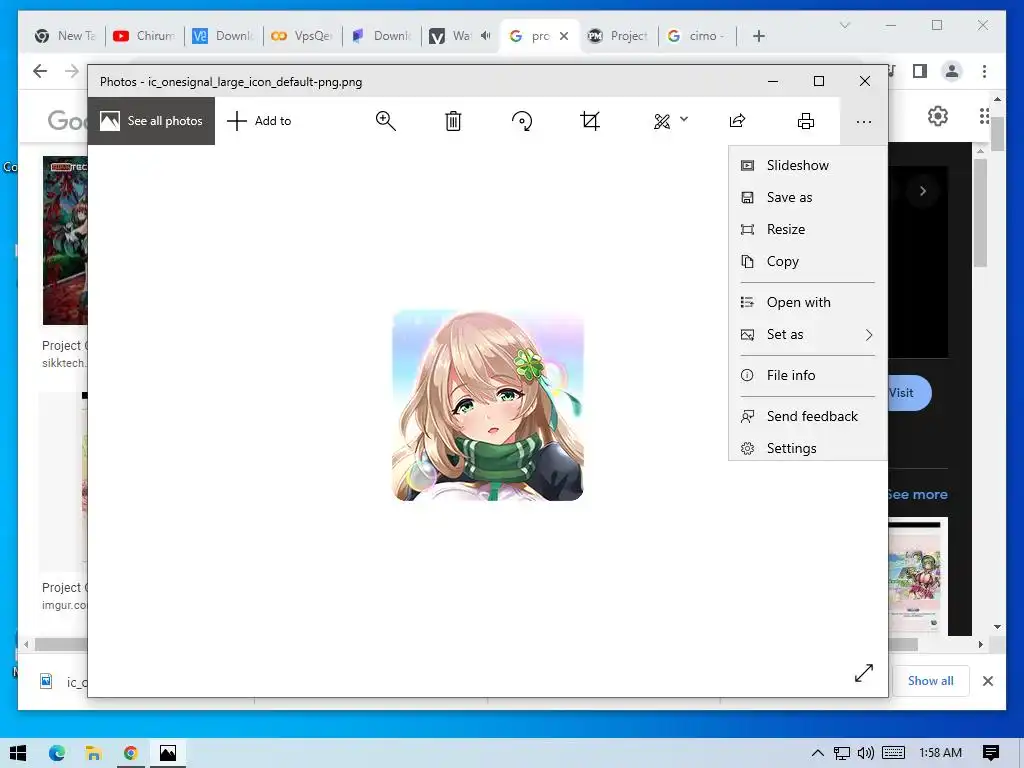Click See more link in Chrome

coord(918,494)
